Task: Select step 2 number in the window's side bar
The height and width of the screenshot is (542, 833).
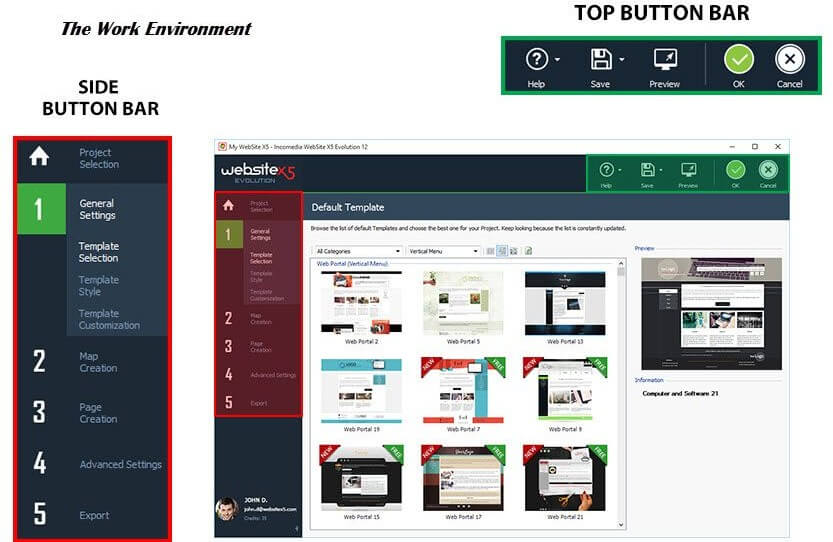Action: coord(228,318)
